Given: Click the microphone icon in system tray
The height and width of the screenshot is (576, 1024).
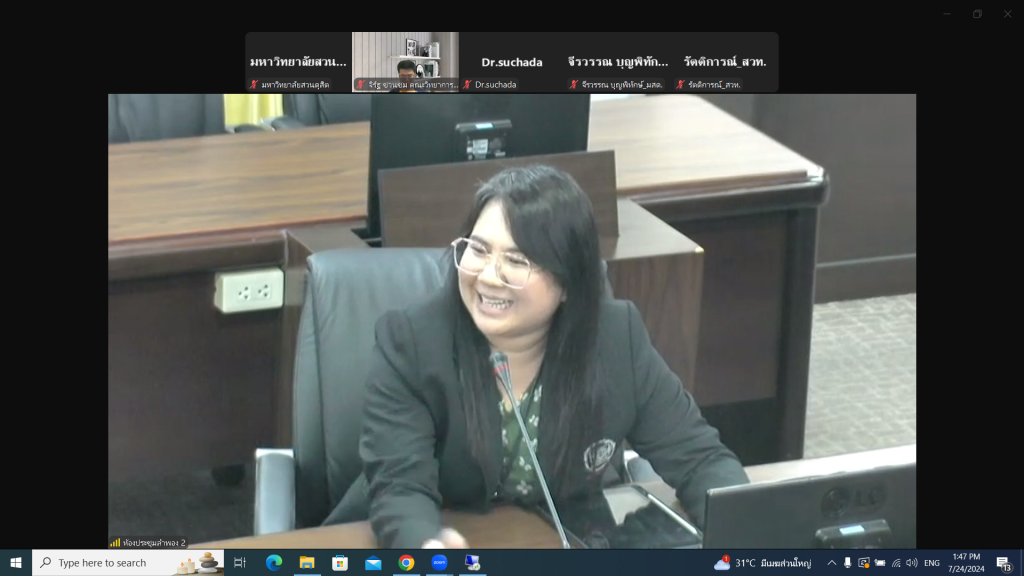Looking at the screenshot, I should pyautogui.click(x=847, y=563).
